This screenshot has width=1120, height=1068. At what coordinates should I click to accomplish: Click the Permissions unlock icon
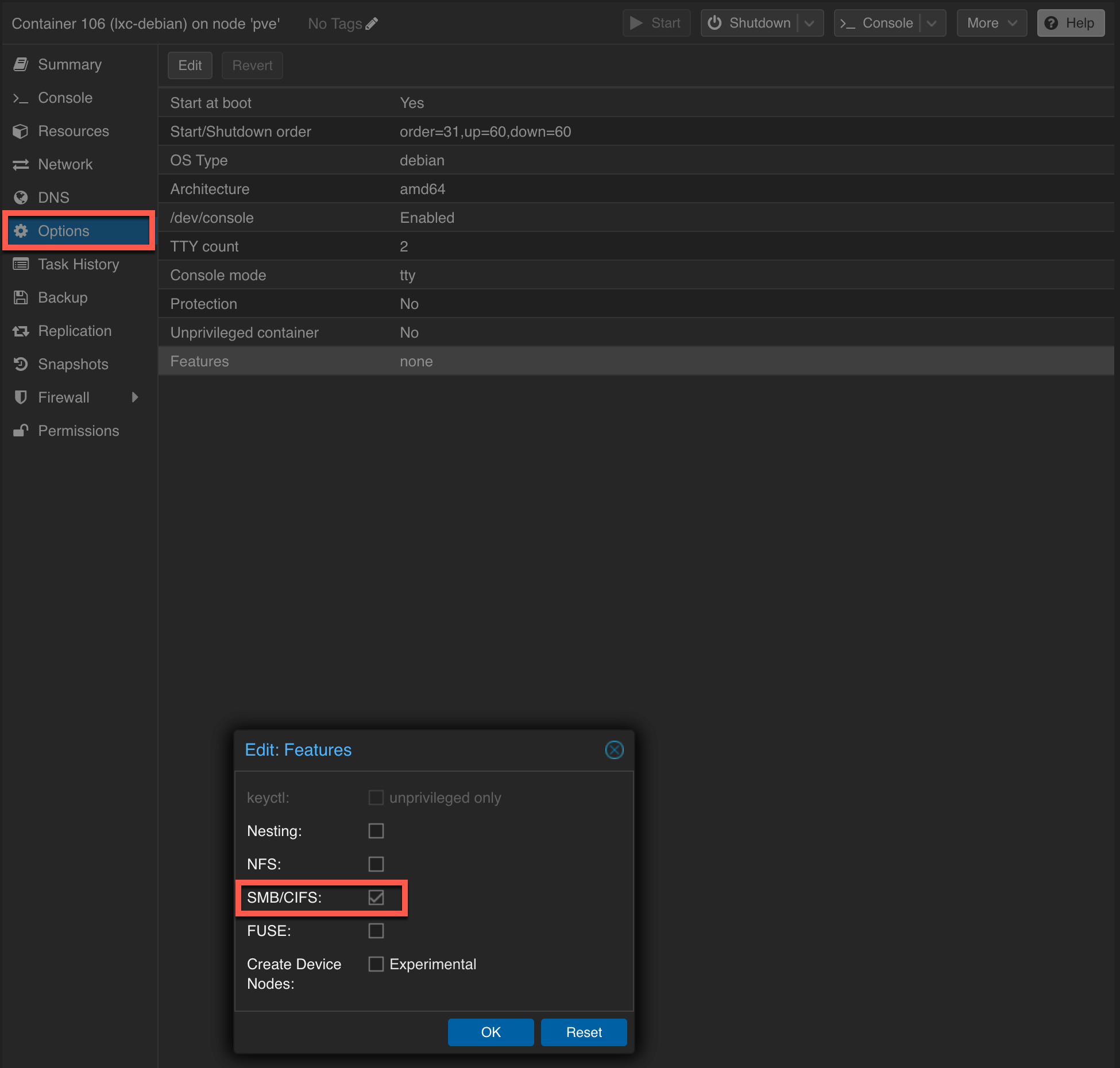21,431
